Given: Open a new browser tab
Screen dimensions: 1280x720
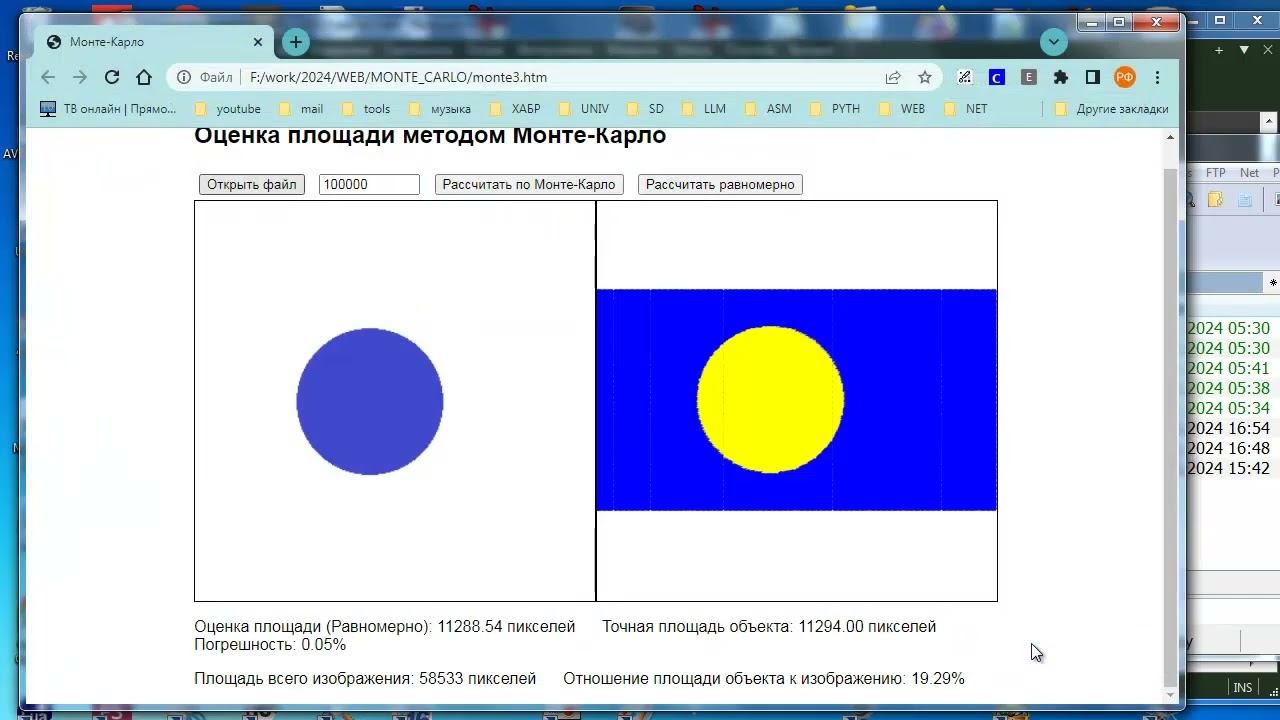Looking at the screenshot, I should [x=295, y=42].
